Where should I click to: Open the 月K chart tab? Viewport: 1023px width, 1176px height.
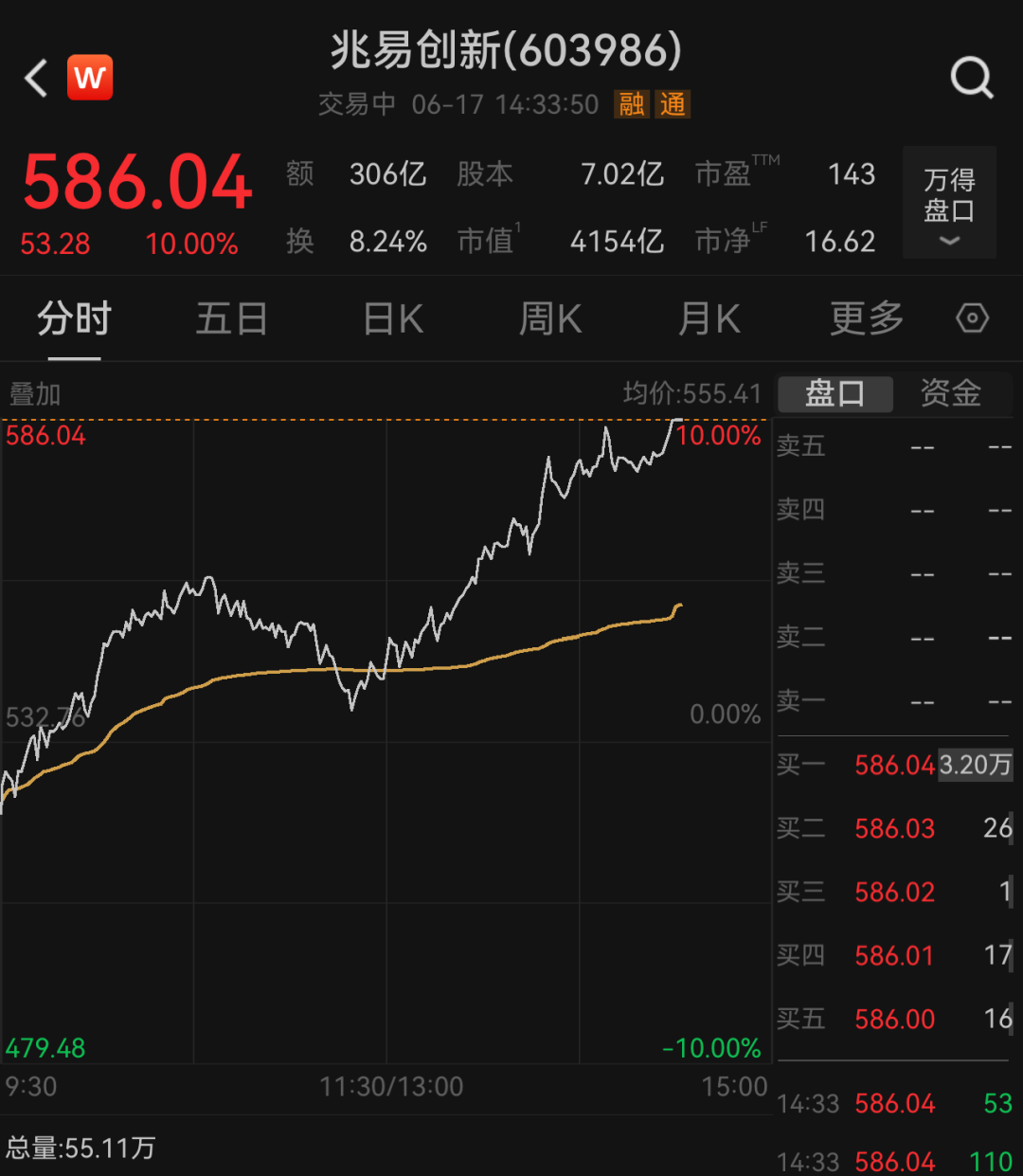[709, 319]
